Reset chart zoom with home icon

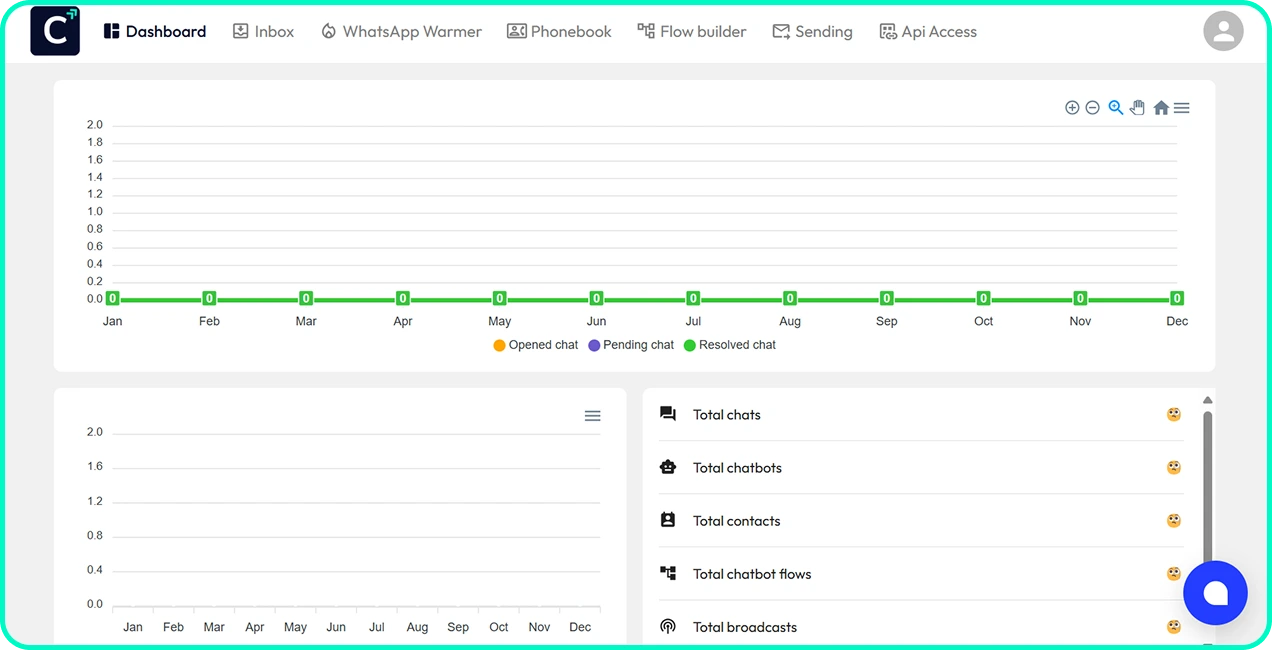point(1161,108)
